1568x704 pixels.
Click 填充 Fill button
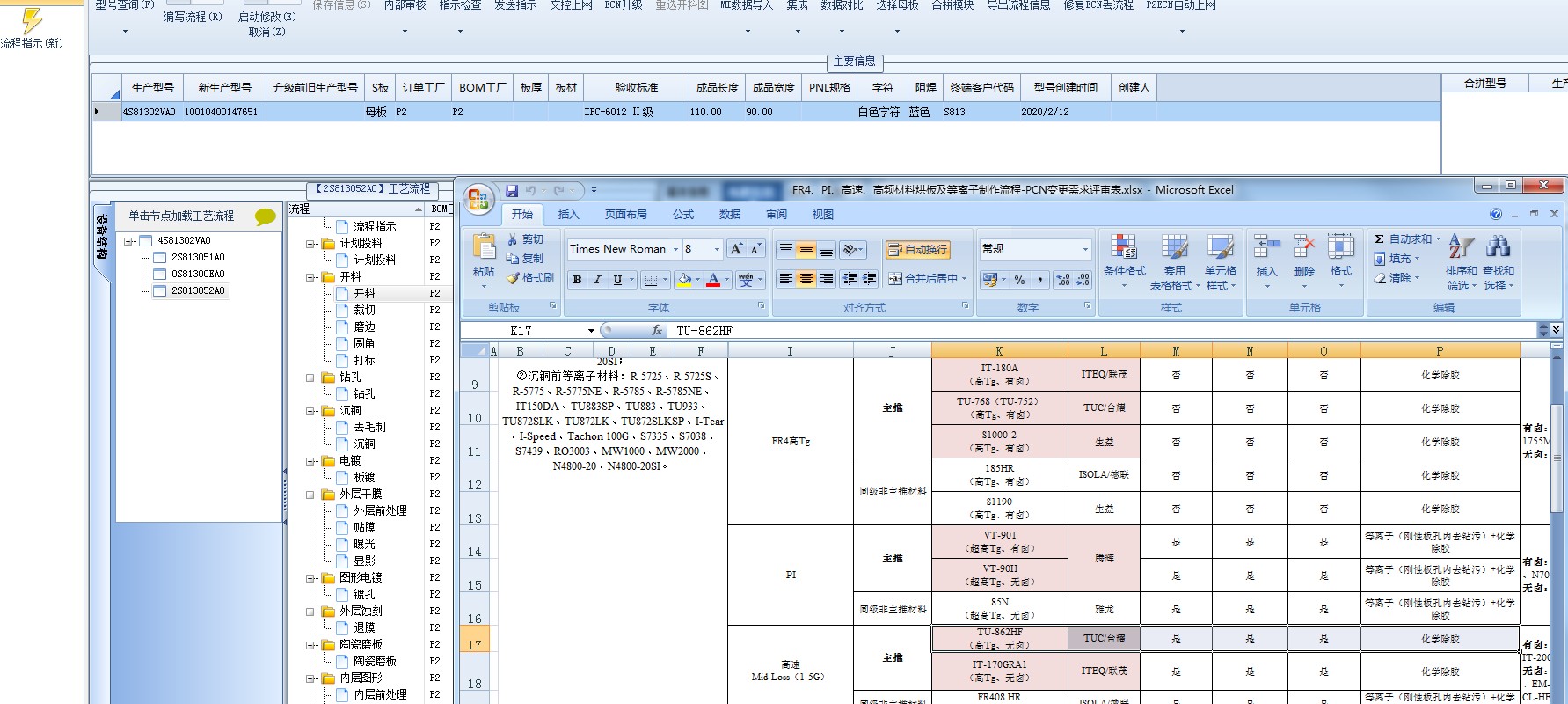(1397, 259)
